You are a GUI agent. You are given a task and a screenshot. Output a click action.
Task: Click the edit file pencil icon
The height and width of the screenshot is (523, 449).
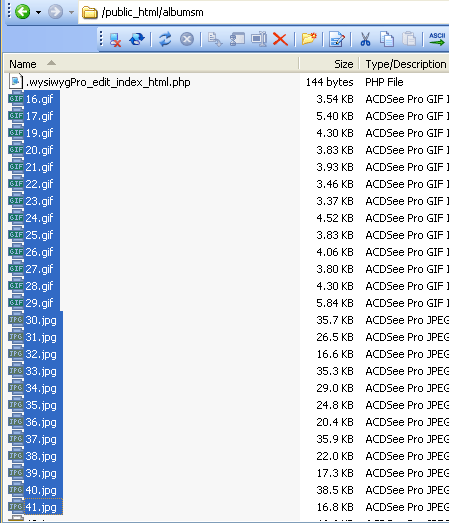pyautogui.click(x=337, y=39)
